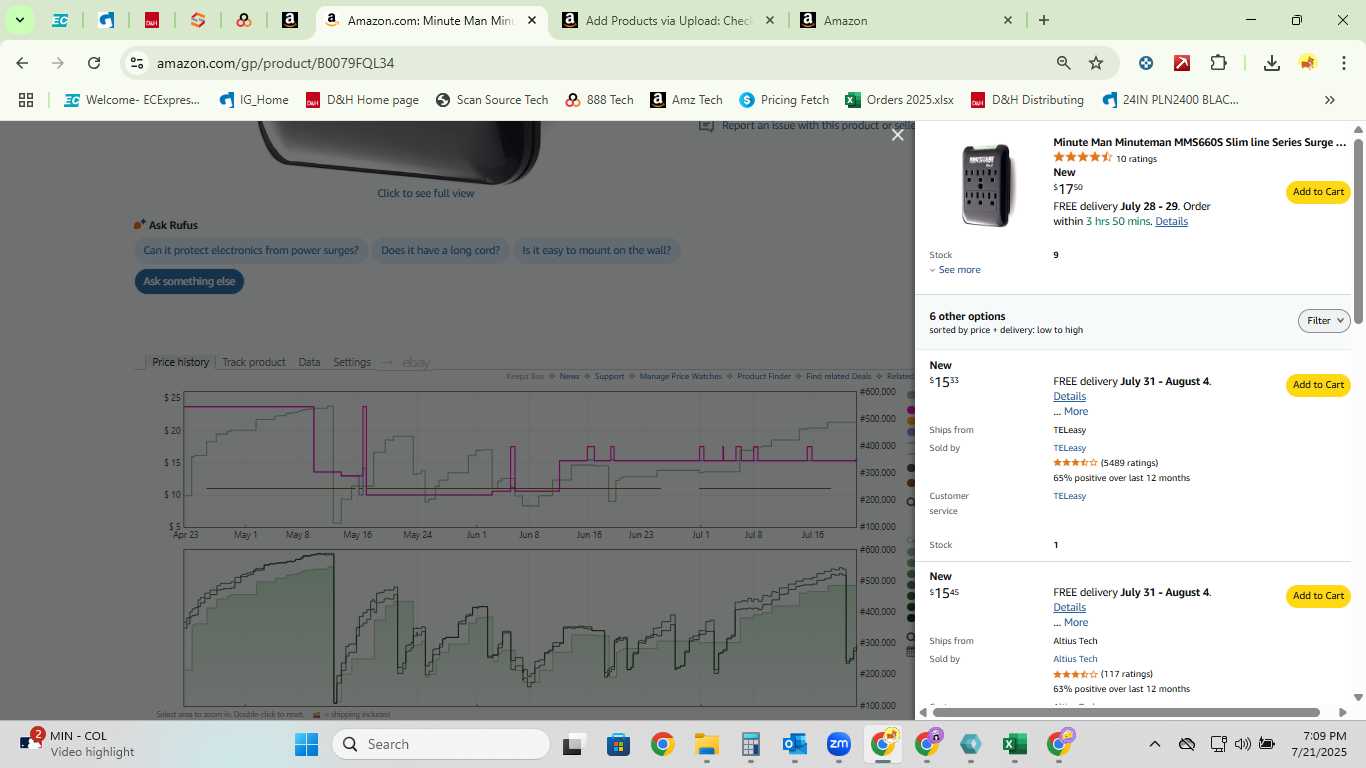Open the blue round extension icon
The height and width of the screenshot is (768, 1366).
(1146, 63)
